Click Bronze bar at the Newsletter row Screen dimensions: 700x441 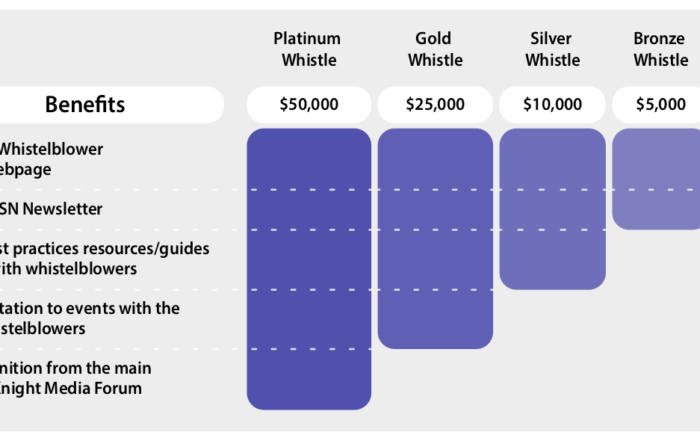point(656,209)
